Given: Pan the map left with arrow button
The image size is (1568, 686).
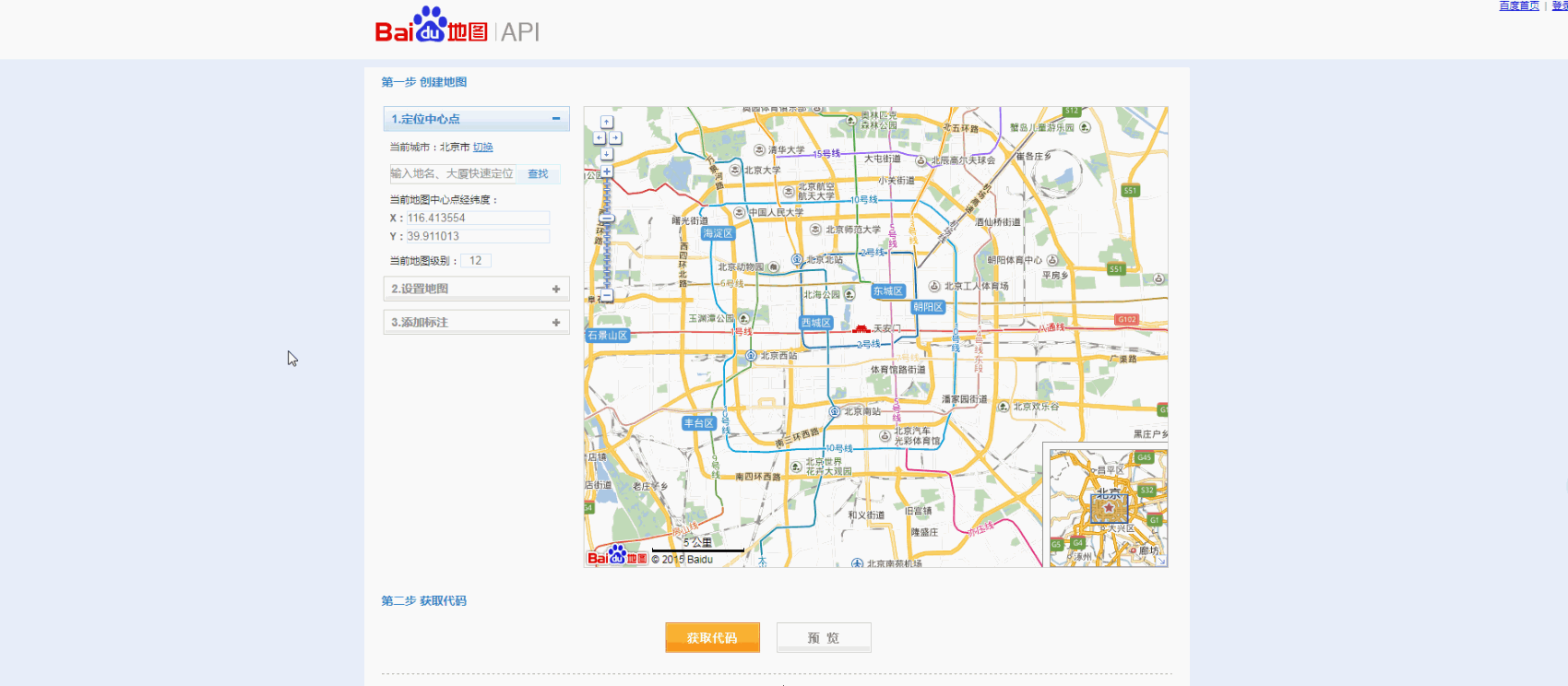Looking at the screenshot, I should coord(599,137).
